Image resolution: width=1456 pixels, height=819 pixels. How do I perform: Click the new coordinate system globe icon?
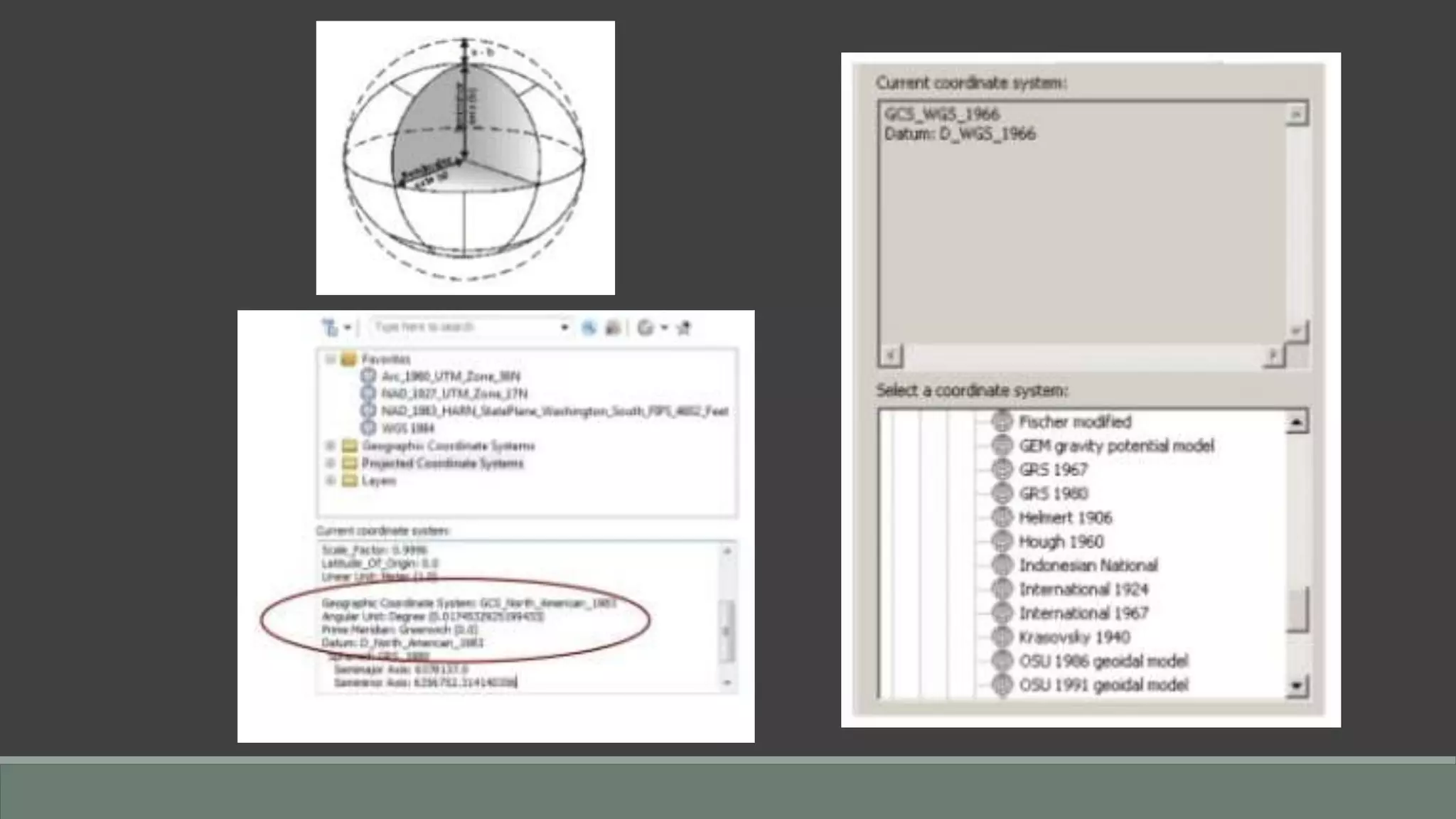[646, 328]
